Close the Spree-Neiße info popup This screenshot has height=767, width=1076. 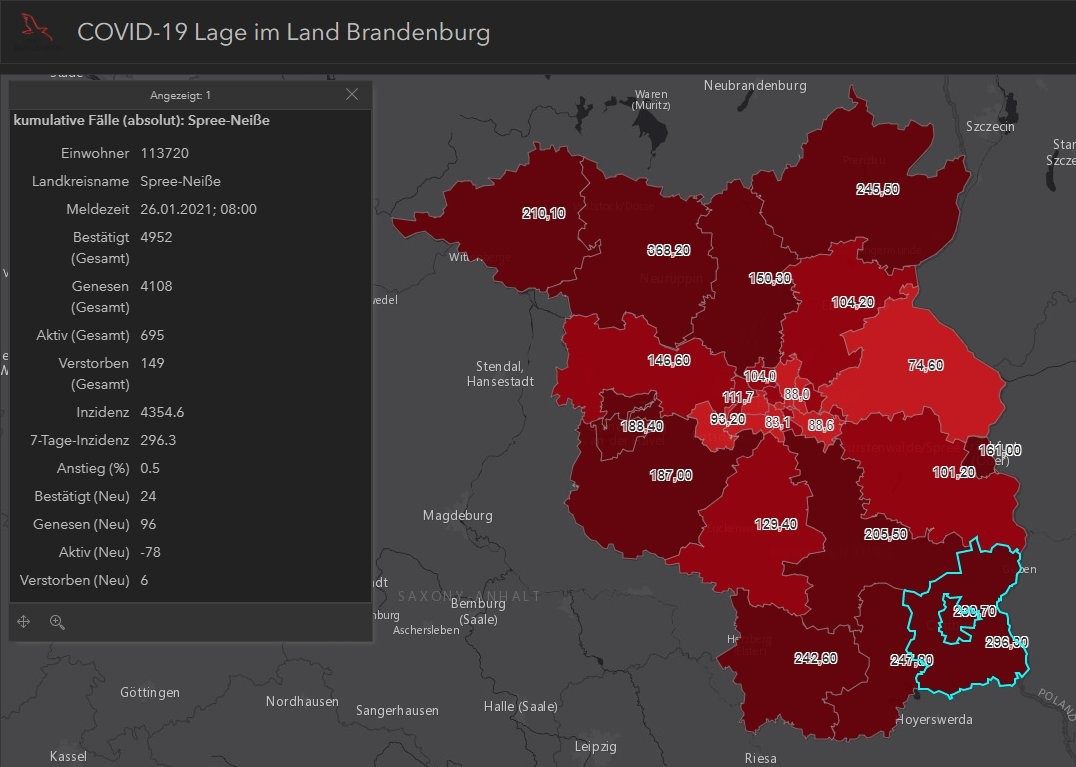(351, 95)
